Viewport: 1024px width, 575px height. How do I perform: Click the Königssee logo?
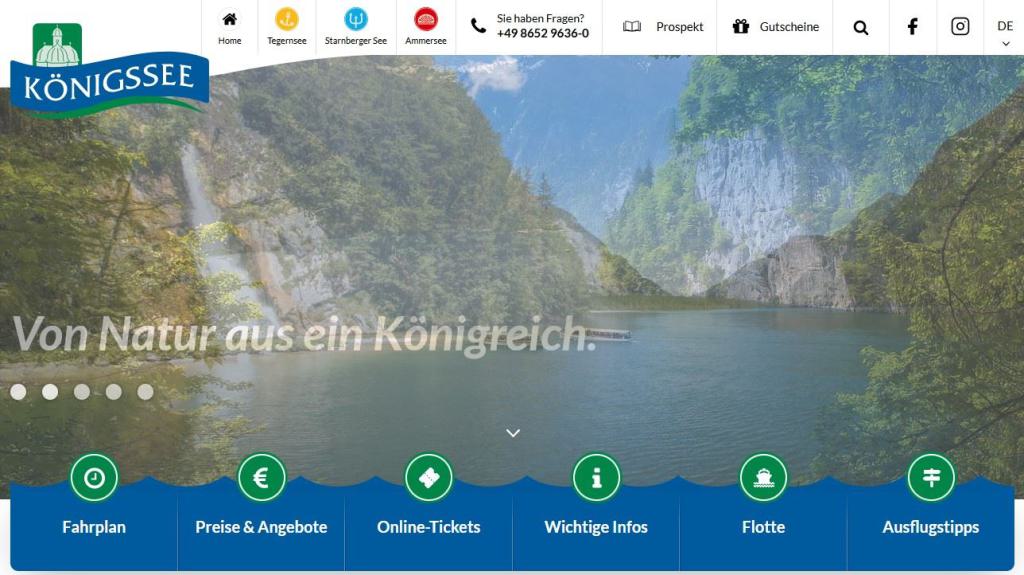[x=109, y=70]
